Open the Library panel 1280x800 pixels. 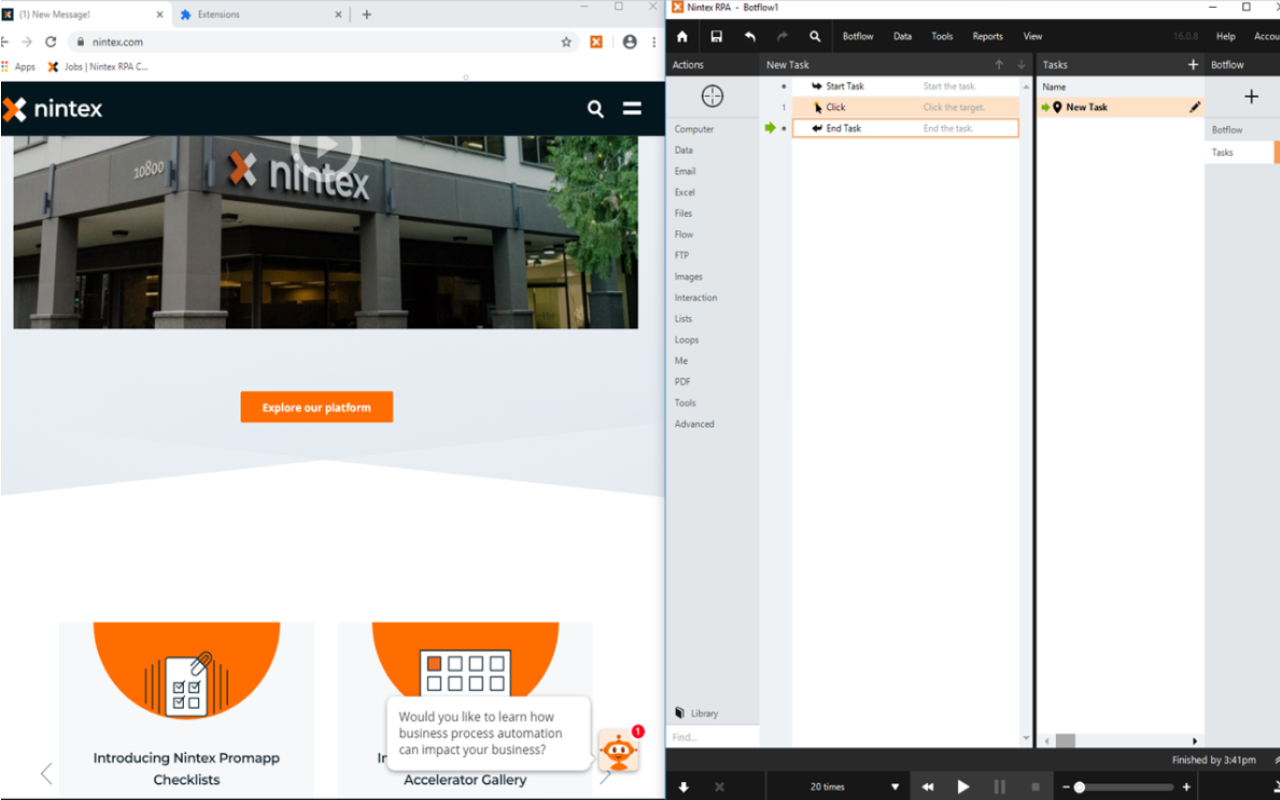698,712
